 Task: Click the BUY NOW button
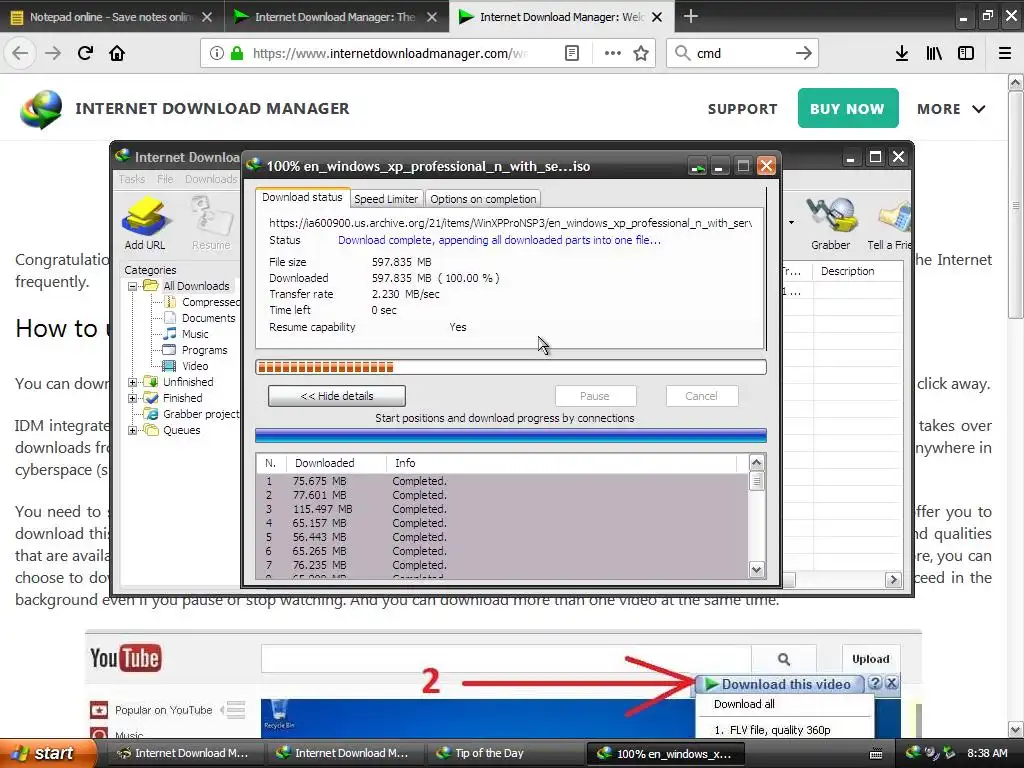848,108
